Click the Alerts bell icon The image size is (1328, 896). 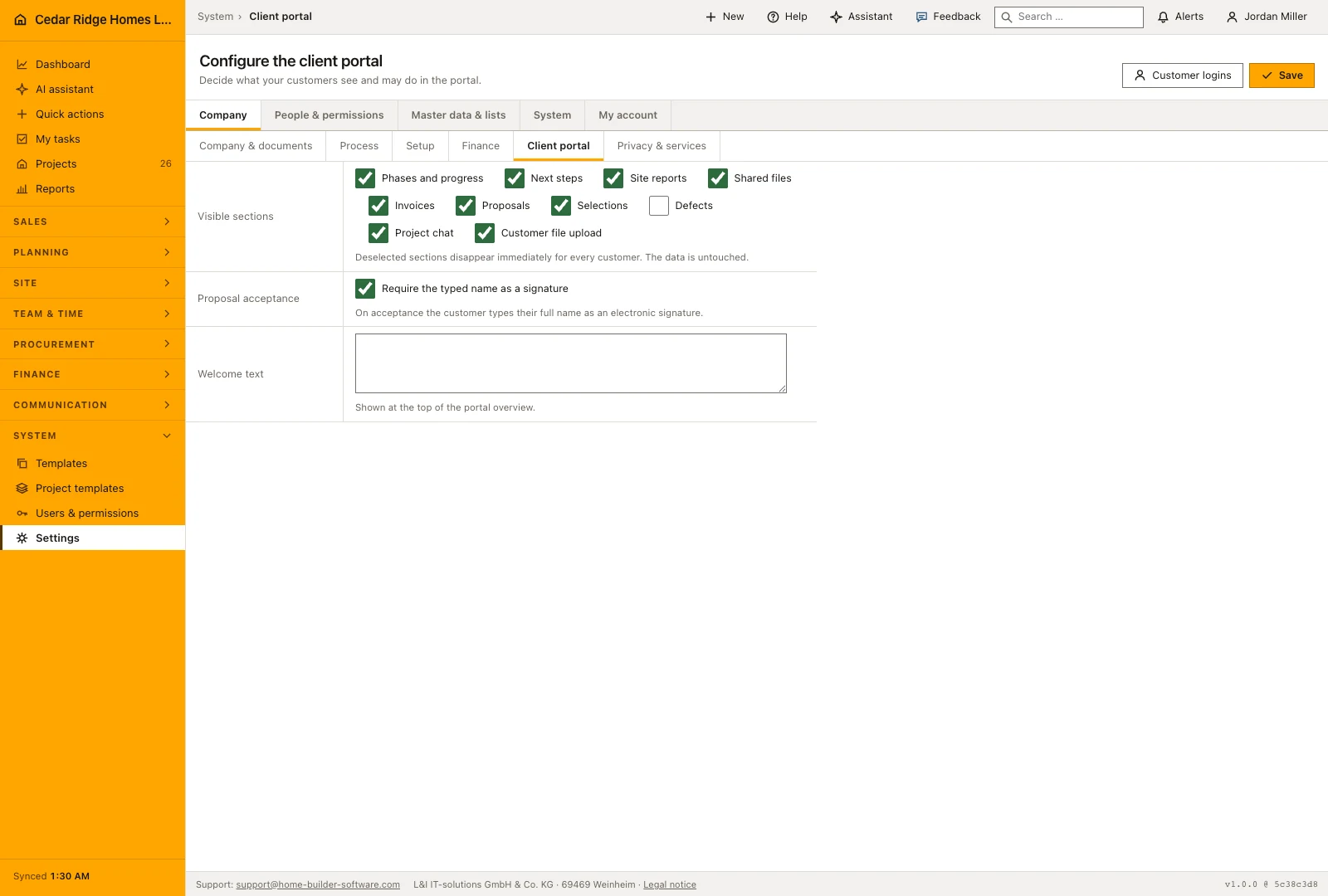pyautogui.click(x=1163, y=17)
